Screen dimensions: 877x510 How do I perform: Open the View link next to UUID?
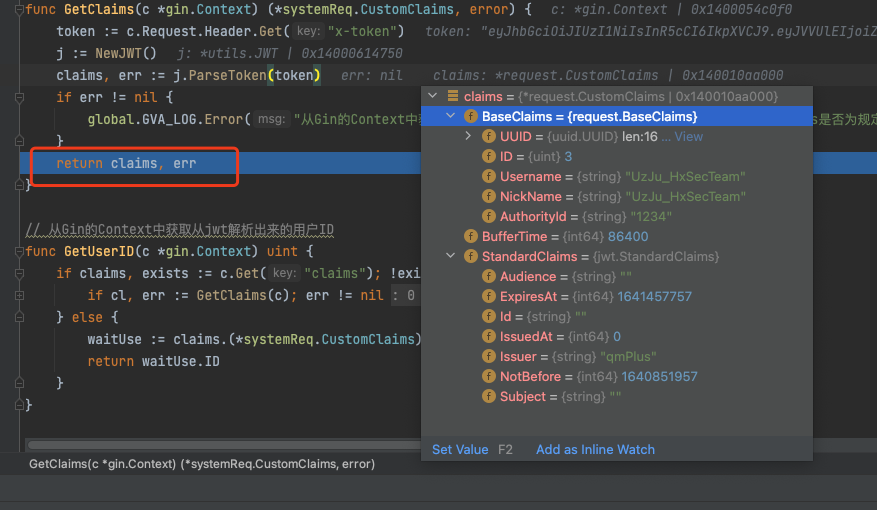tap(688, 136)
